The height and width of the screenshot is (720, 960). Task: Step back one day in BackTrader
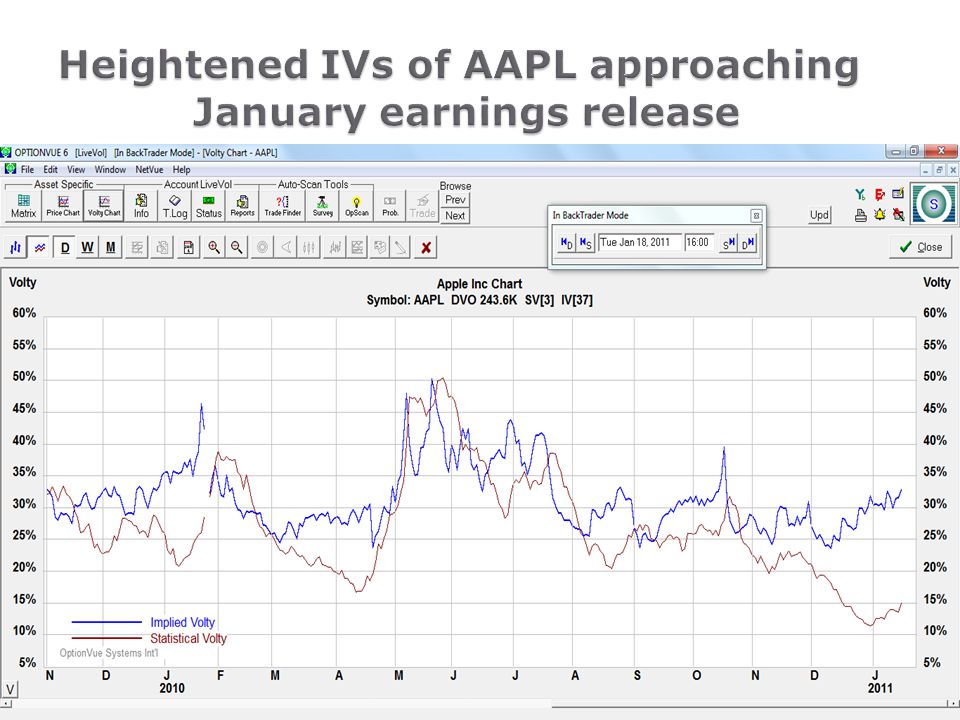[566, 243]
